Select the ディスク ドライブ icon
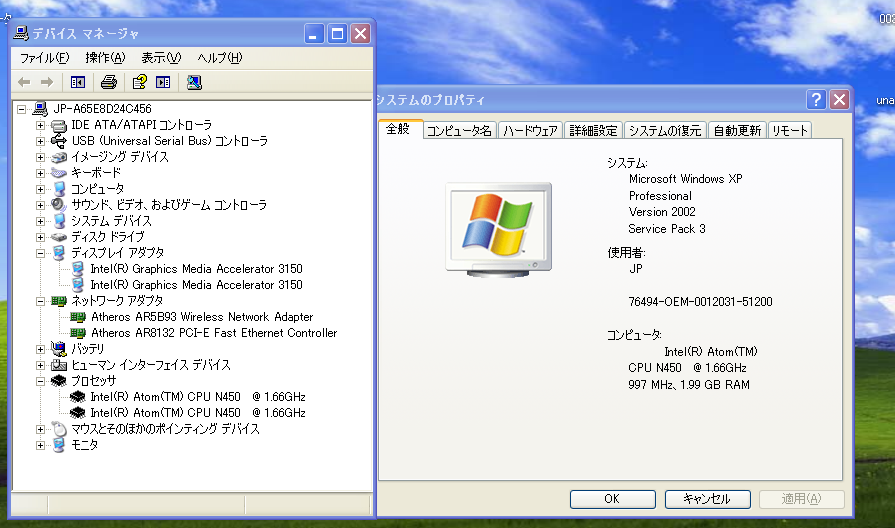Viewport: 895px width, 528px height. [x=59, y=237]
